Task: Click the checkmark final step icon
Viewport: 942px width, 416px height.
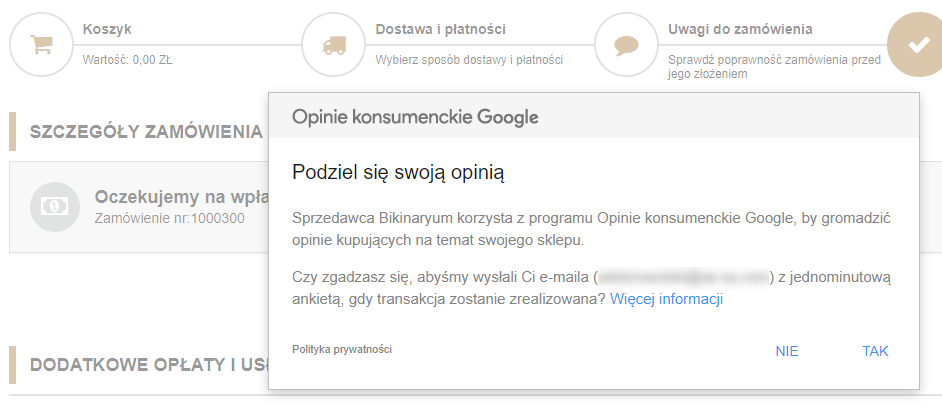Action: tap(918, 45)
